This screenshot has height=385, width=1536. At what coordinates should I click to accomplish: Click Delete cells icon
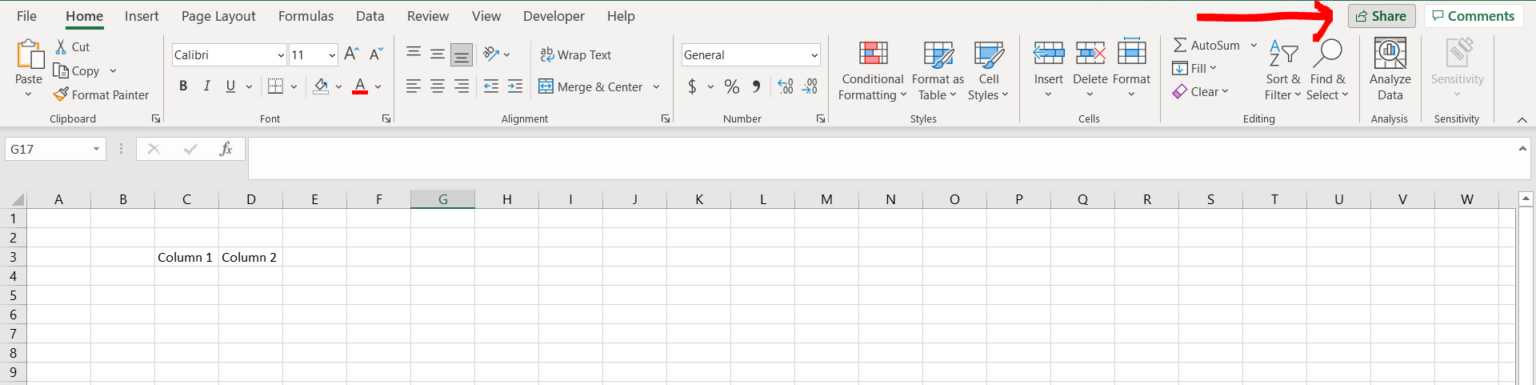[1090, 53]
